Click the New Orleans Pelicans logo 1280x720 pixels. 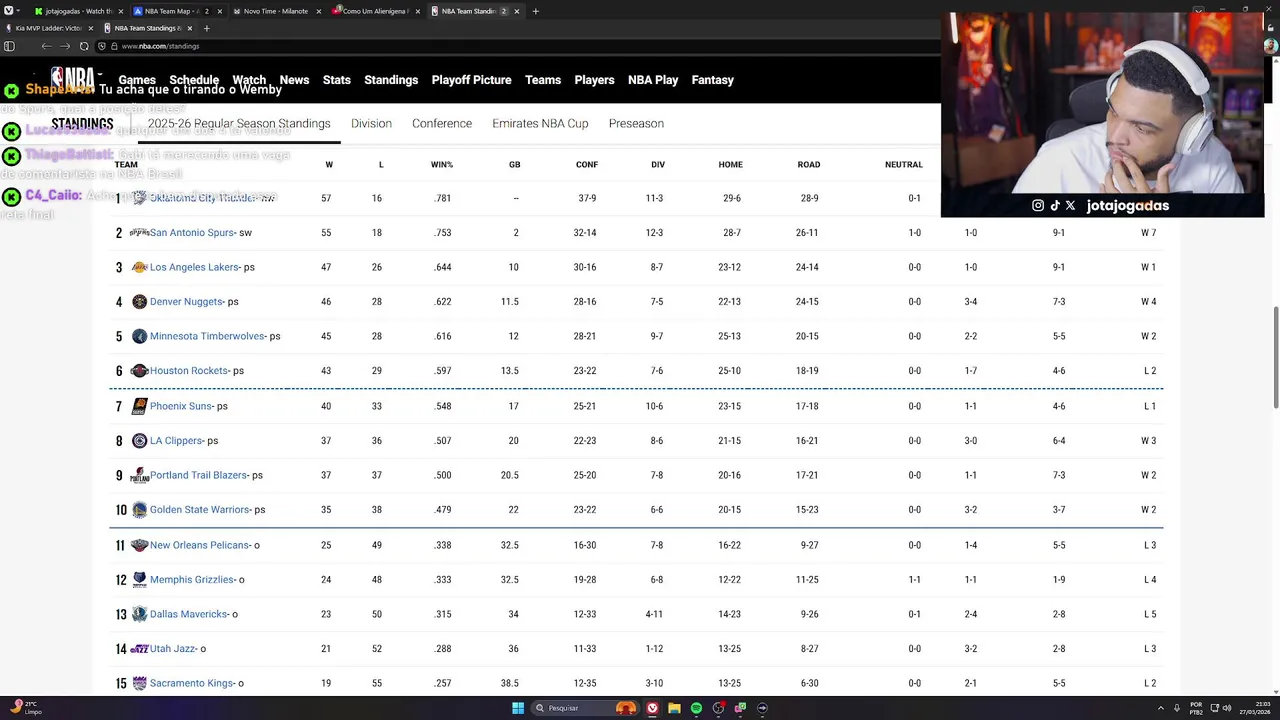pyautogui.click(x=139, y=545)
